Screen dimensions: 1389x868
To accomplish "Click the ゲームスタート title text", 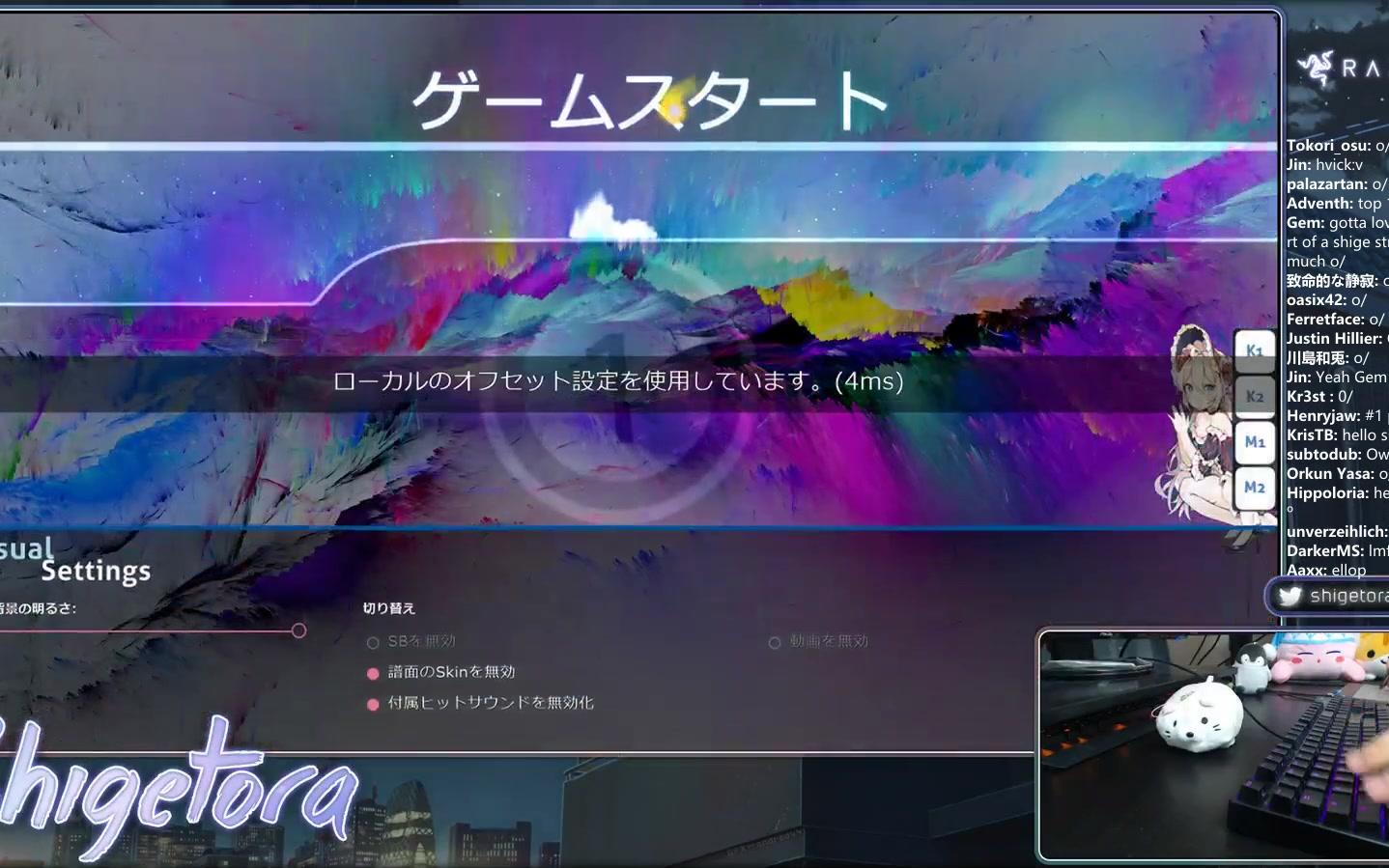I will (x=649, y=99).
